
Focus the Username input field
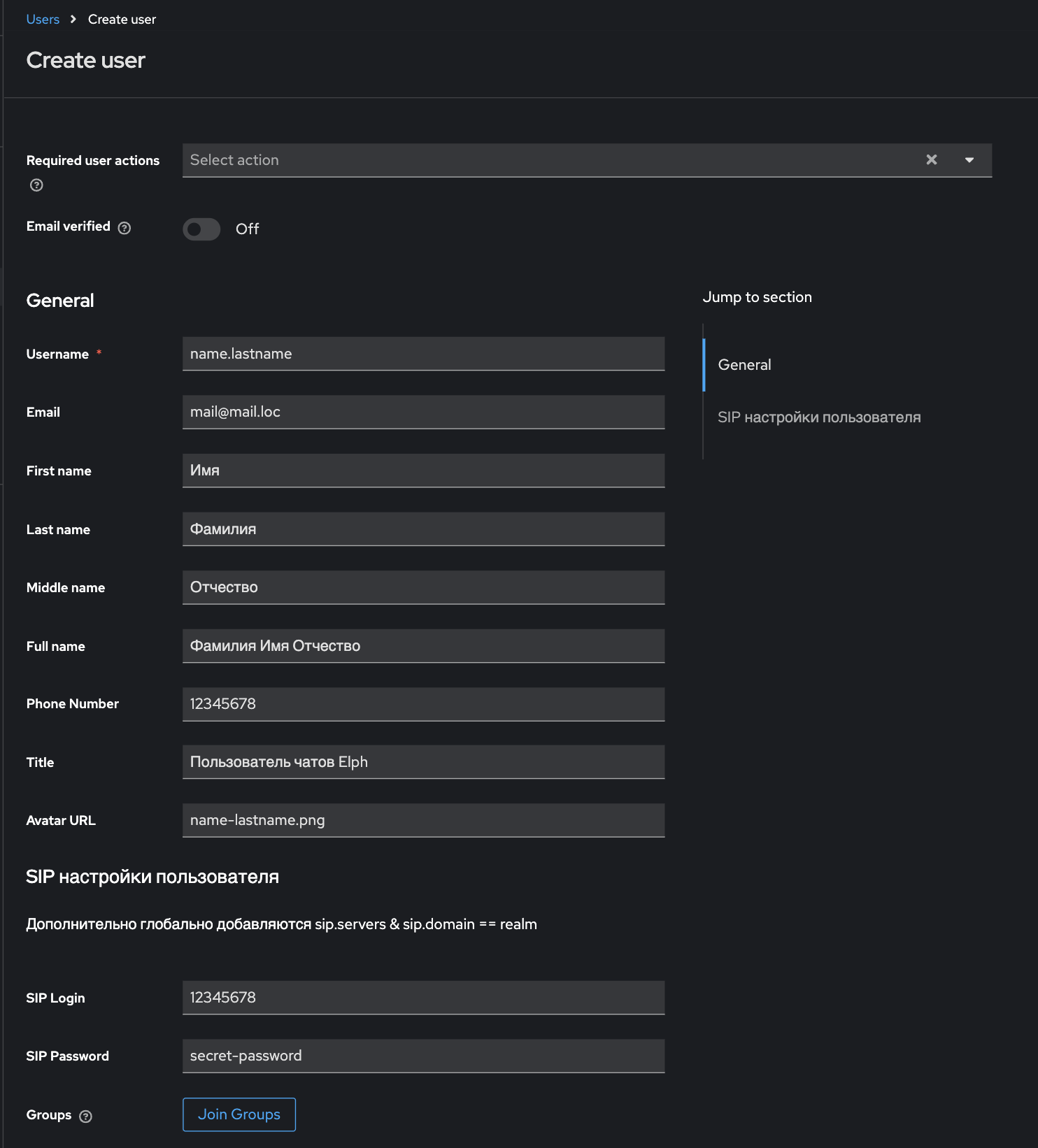click(x=423, y=354)
